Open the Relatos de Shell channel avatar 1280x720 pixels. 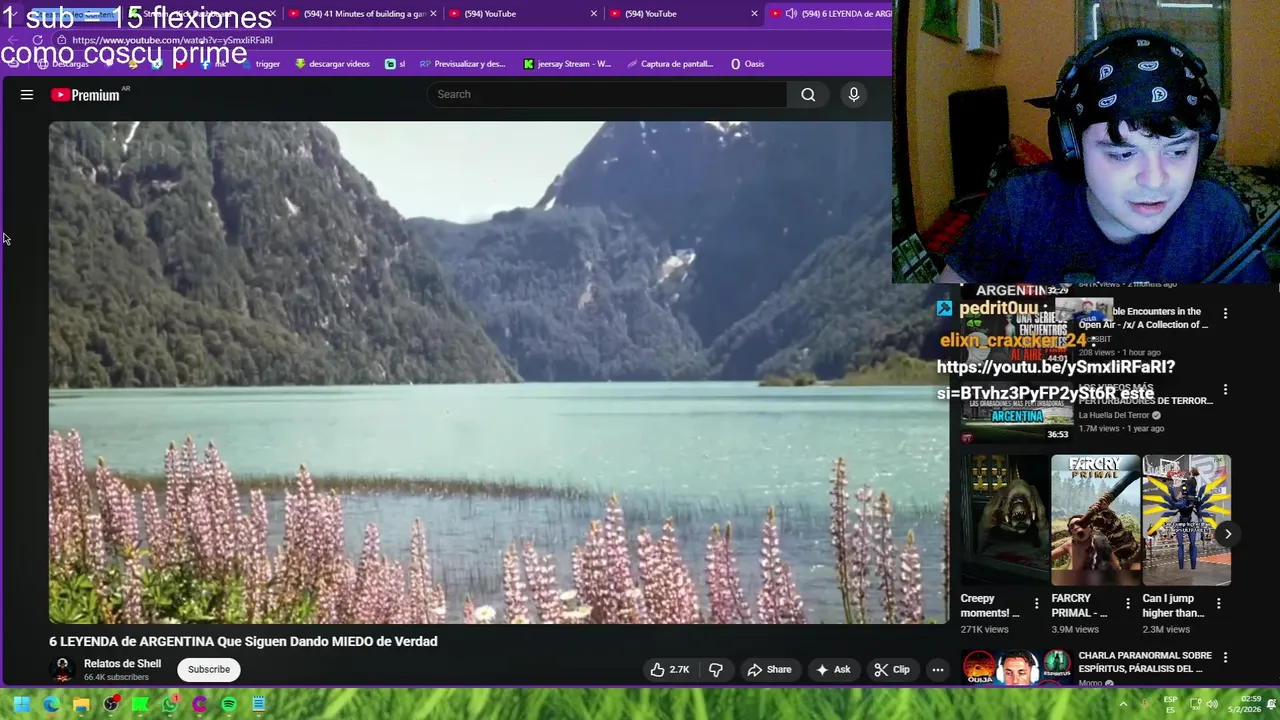click(x=62, y=669)
